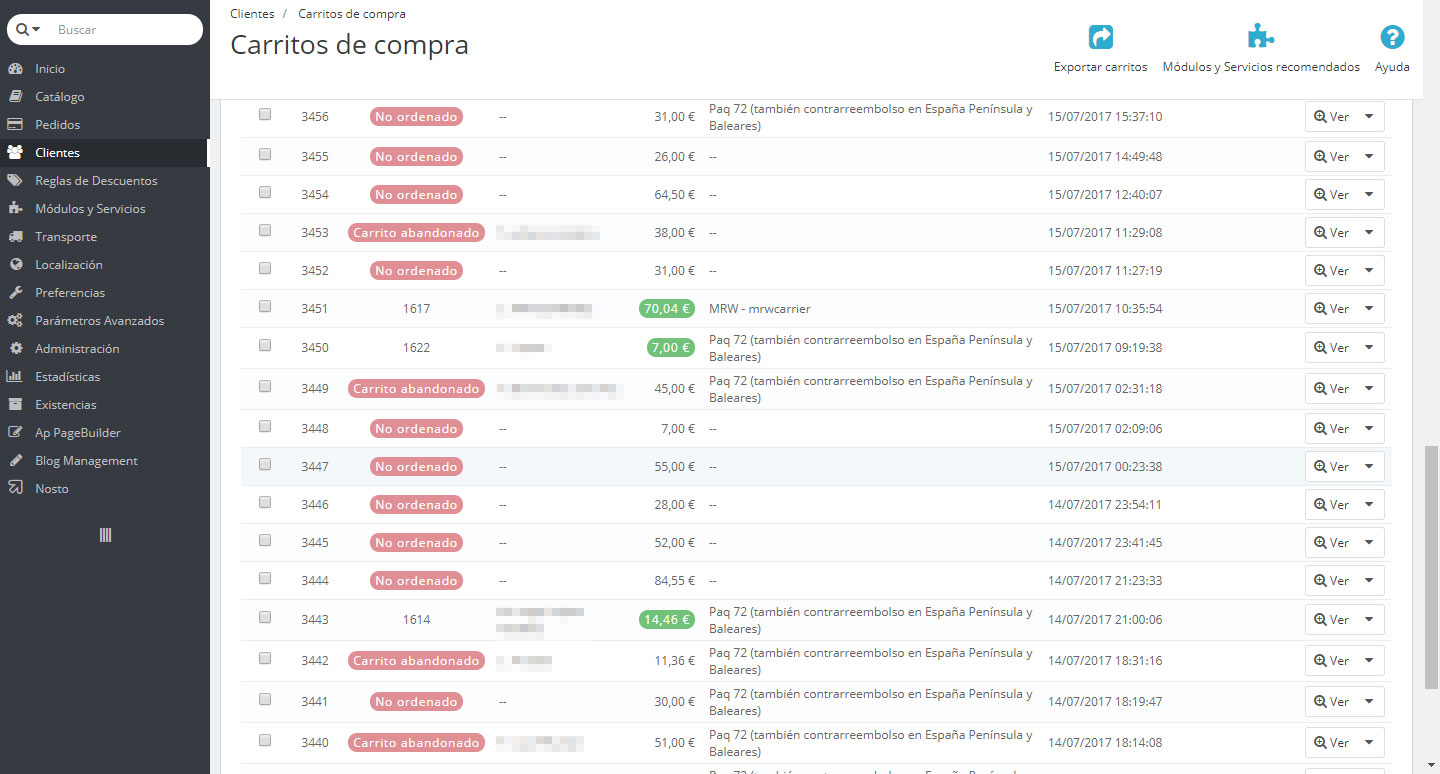
Task: Open the dropdown arrow for cart 3446
Action: [x=1369, y=505]
